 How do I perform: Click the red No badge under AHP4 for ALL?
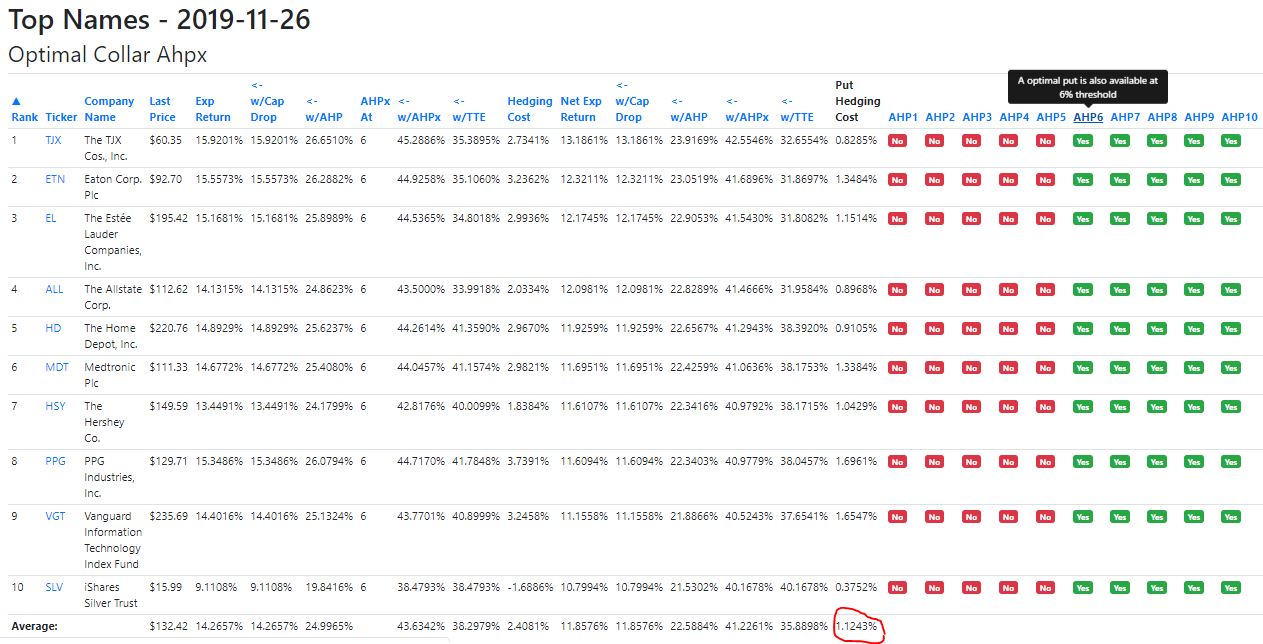[1008, 290]
